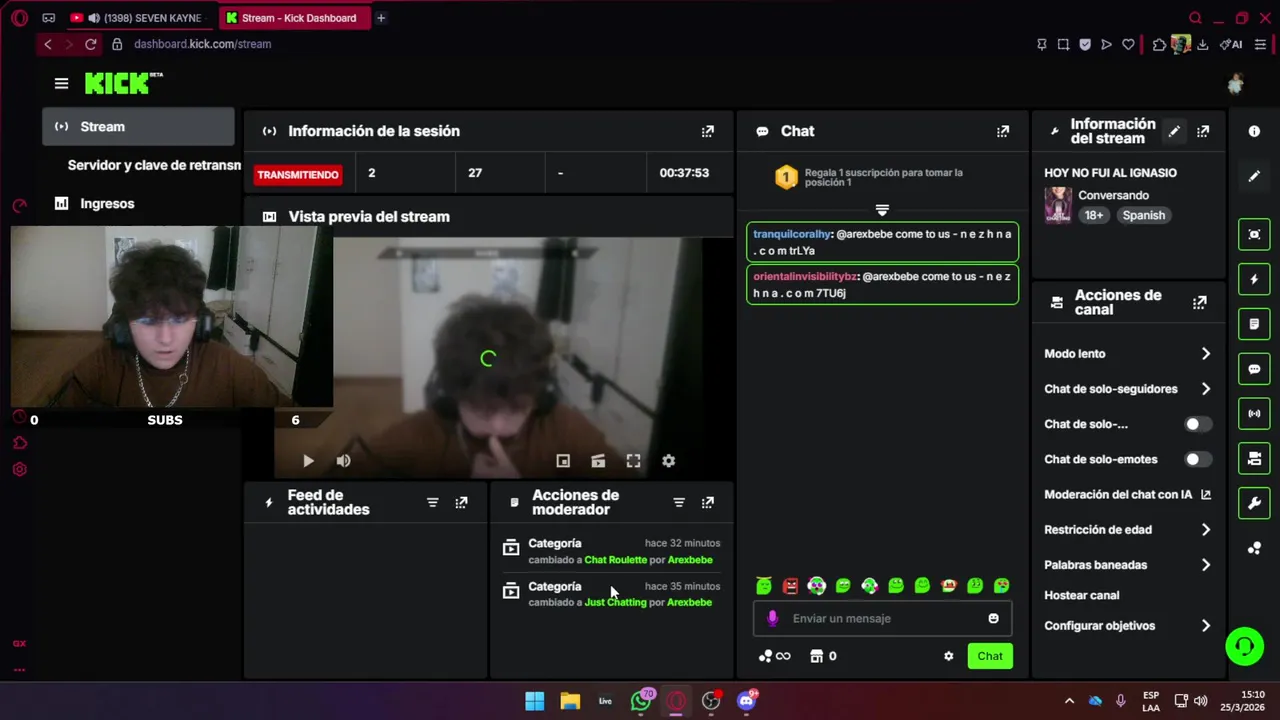Open the chat shop icon
Image resolution: width=1280 pixels, height=720 pixels.
816,656
